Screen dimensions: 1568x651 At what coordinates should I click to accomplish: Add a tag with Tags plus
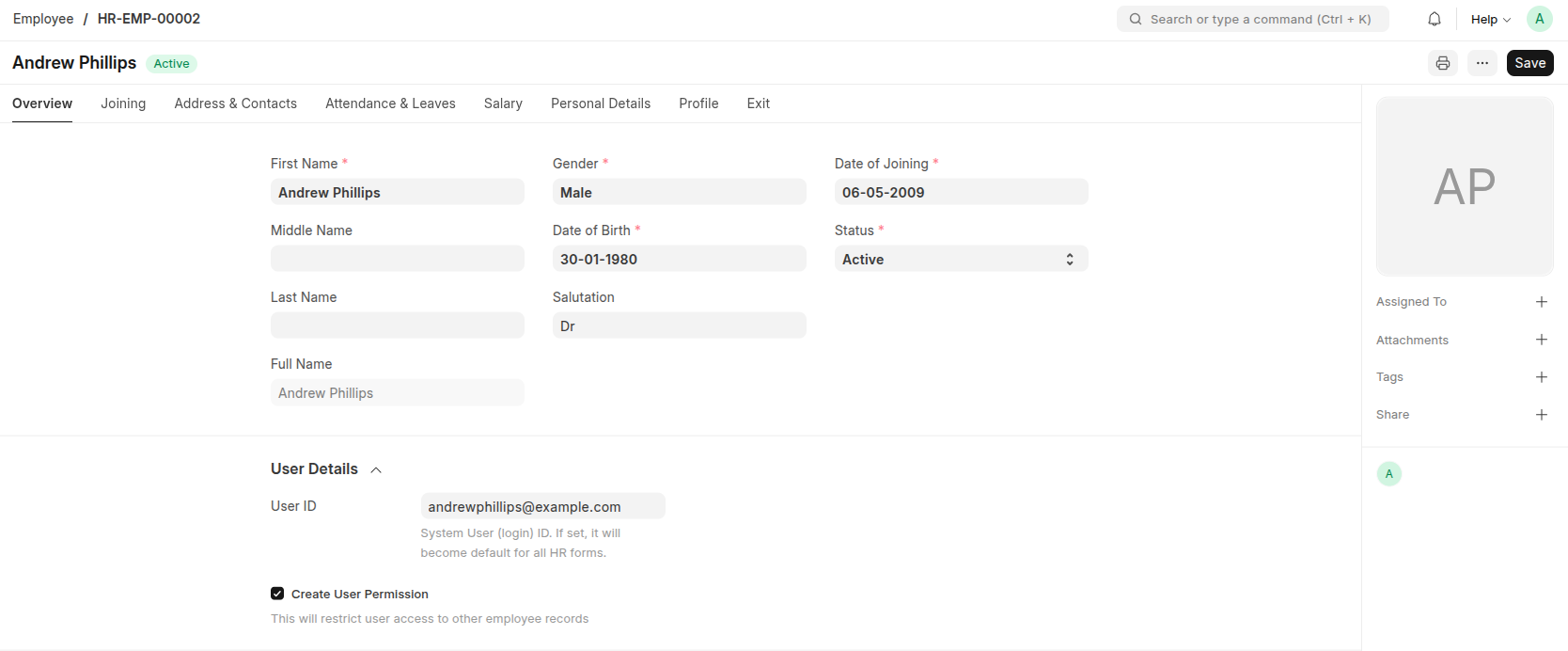1542,377
